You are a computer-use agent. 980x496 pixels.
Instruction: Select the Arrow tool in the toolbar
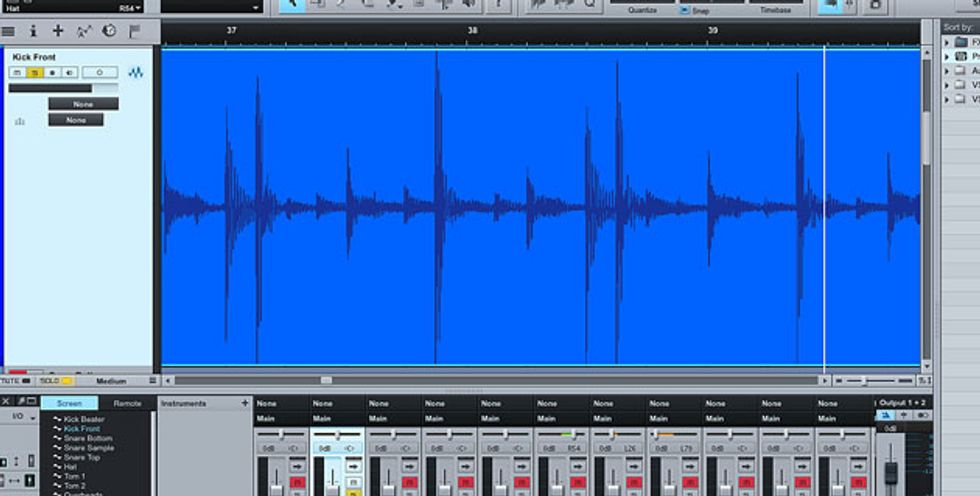tap(292, 5)
